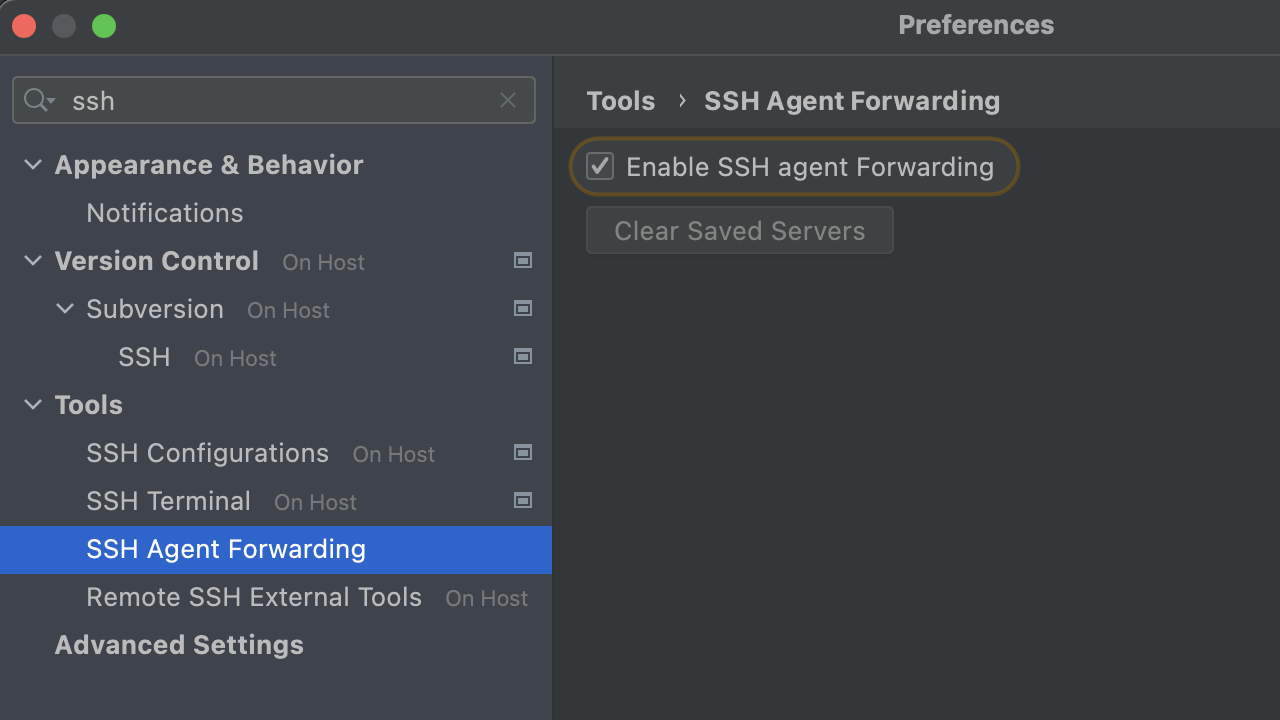Focus the settings search text field
The image size is (1280, 720).
click(x=280, y=100)
